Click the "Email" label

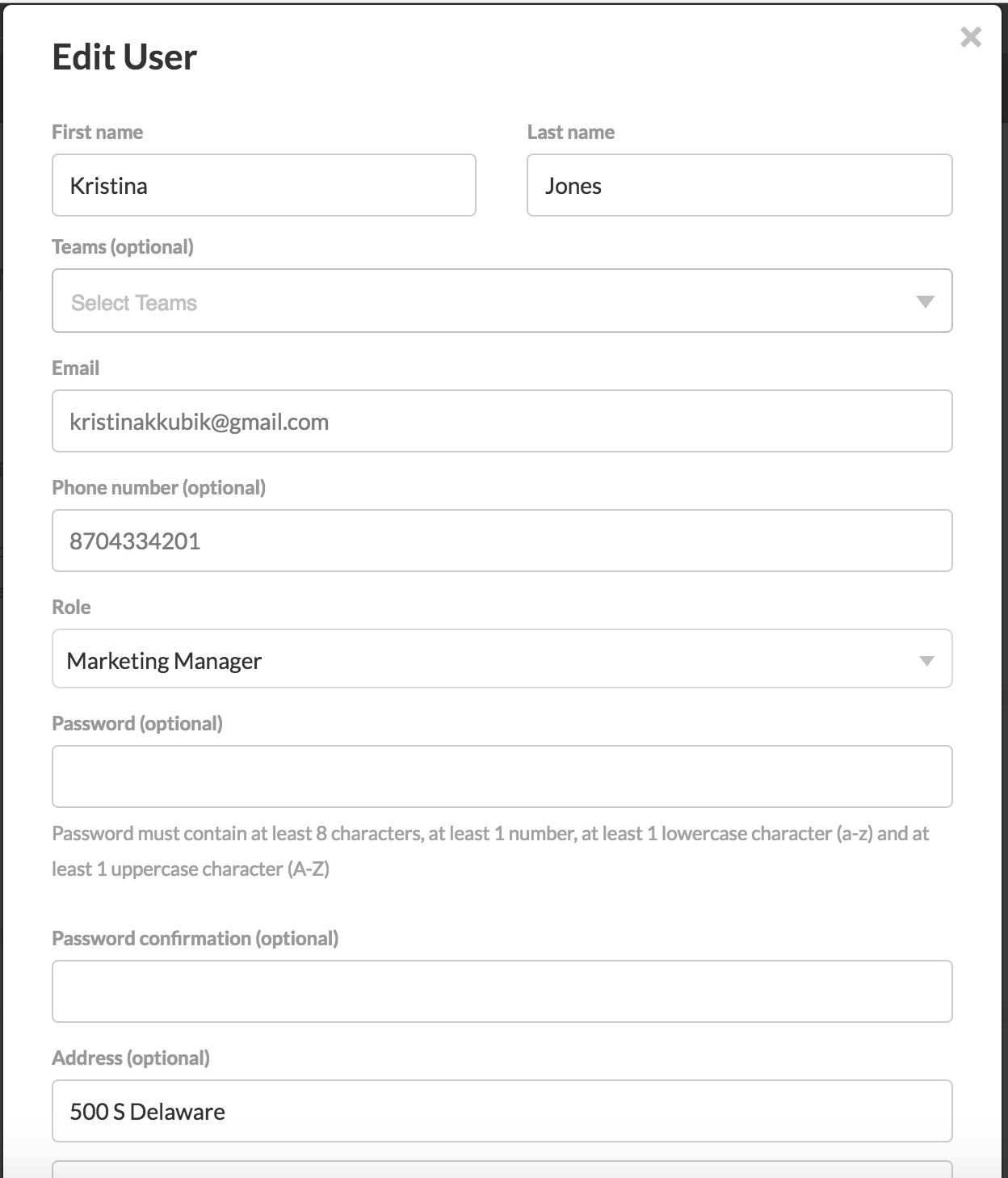(76, 368)
